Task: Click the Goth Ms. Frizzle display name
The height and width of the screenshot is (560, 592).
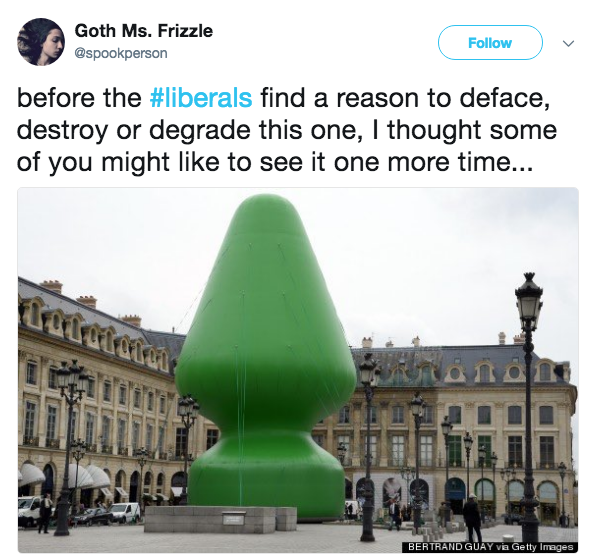Action: tap(143, 31)
